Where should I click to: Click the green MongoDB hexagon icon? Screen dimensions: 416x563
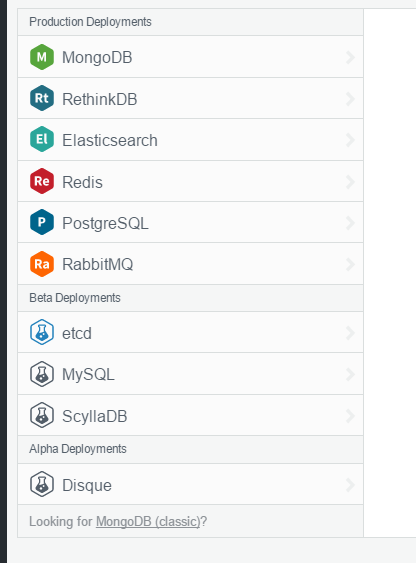pos(42,57)
